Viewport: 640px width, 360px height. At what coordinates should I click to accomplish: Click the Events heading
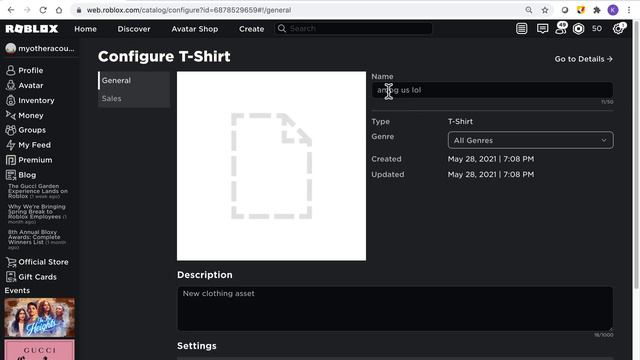[17, 291]
